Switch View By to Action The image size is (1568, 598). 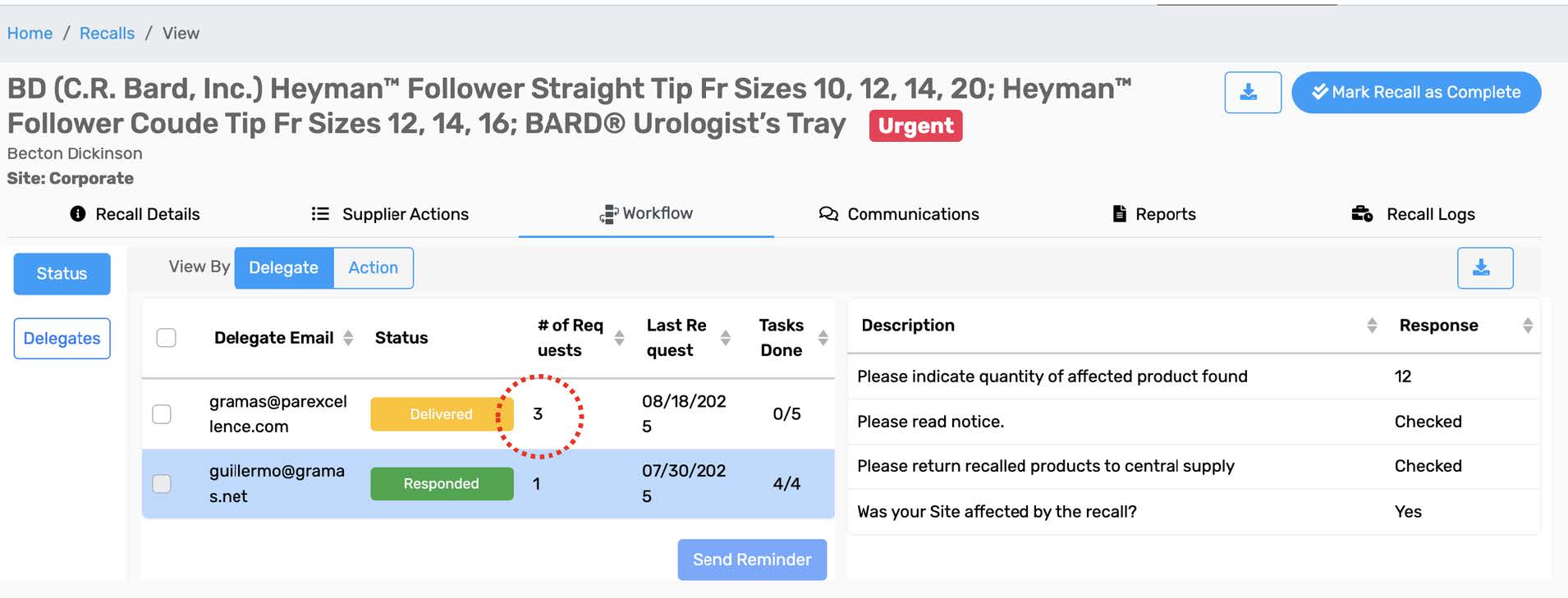click(373, 267)
